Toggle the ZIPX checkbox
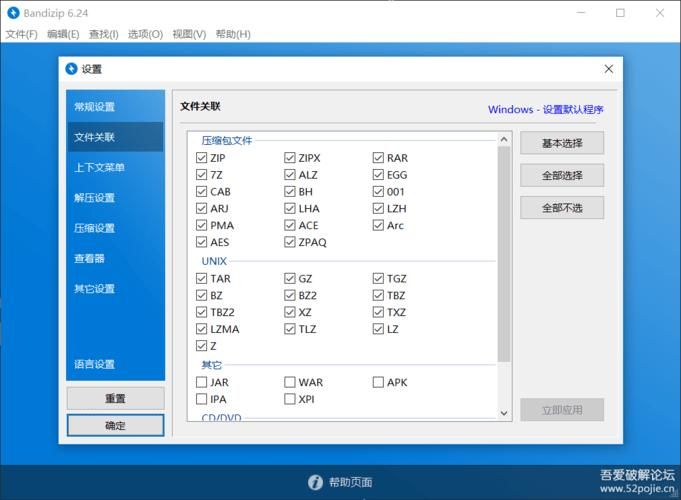The image size is (681, 500). [x=290, y=158]
